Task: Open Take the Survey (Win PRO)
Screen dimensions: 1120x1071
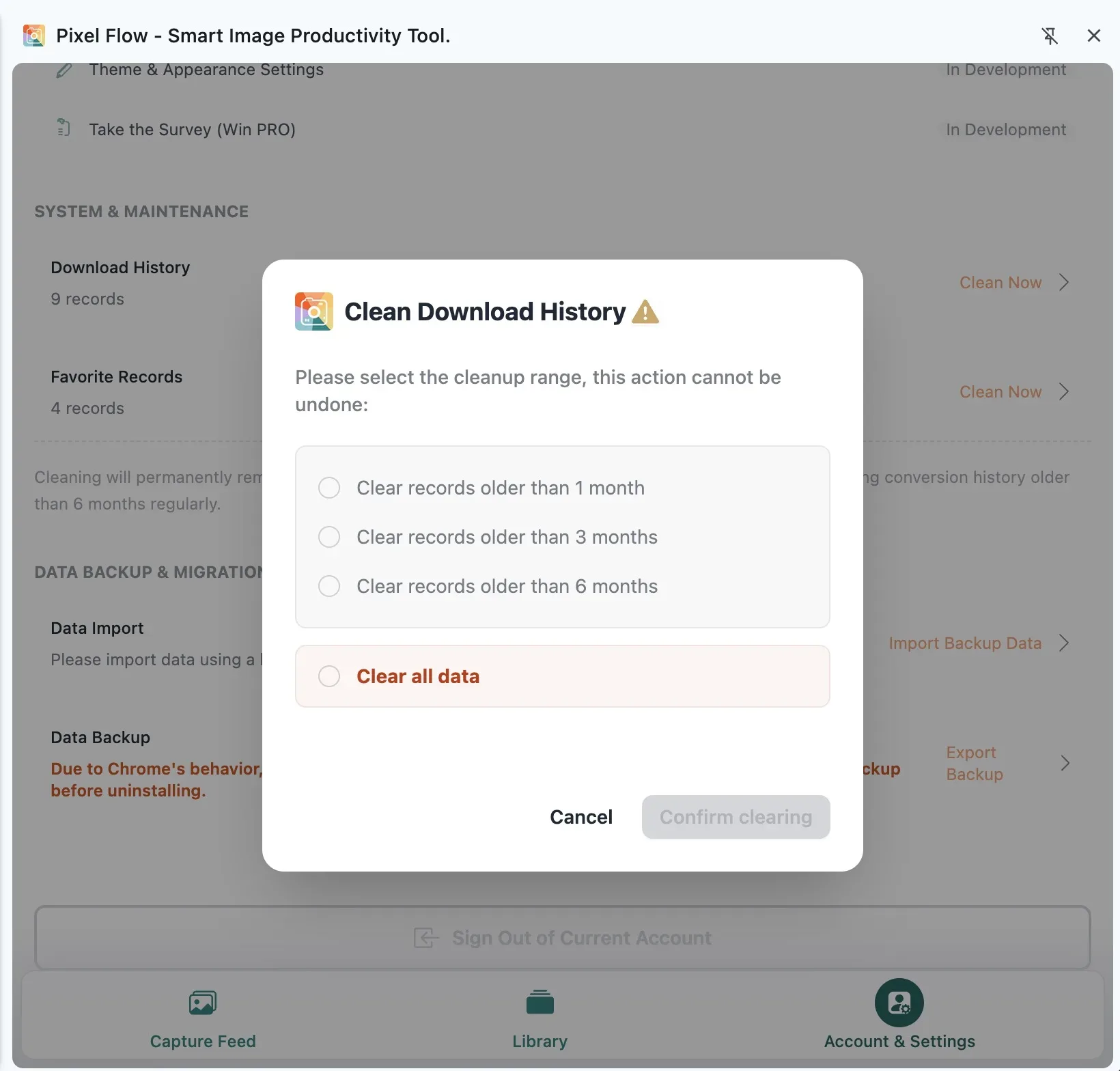Action: coord(192,130)
